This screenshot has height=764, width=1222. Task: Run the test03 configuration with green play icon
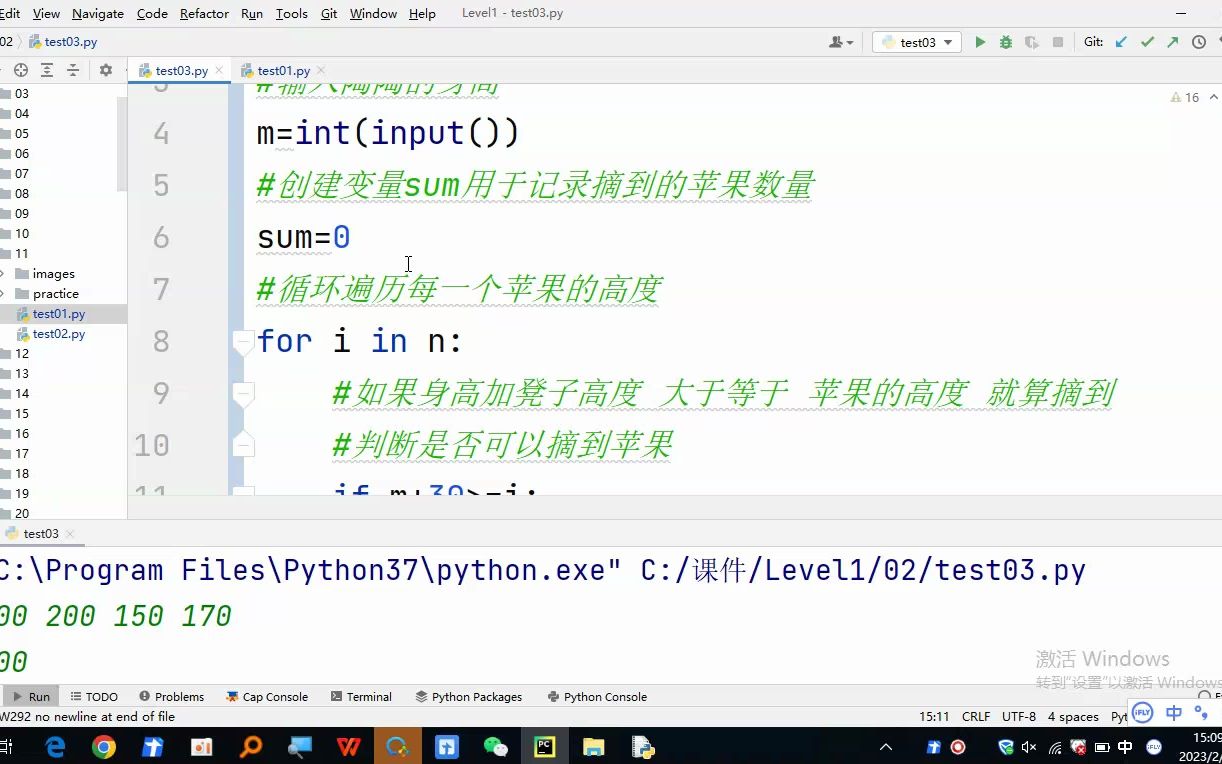[x=980, y=42]
